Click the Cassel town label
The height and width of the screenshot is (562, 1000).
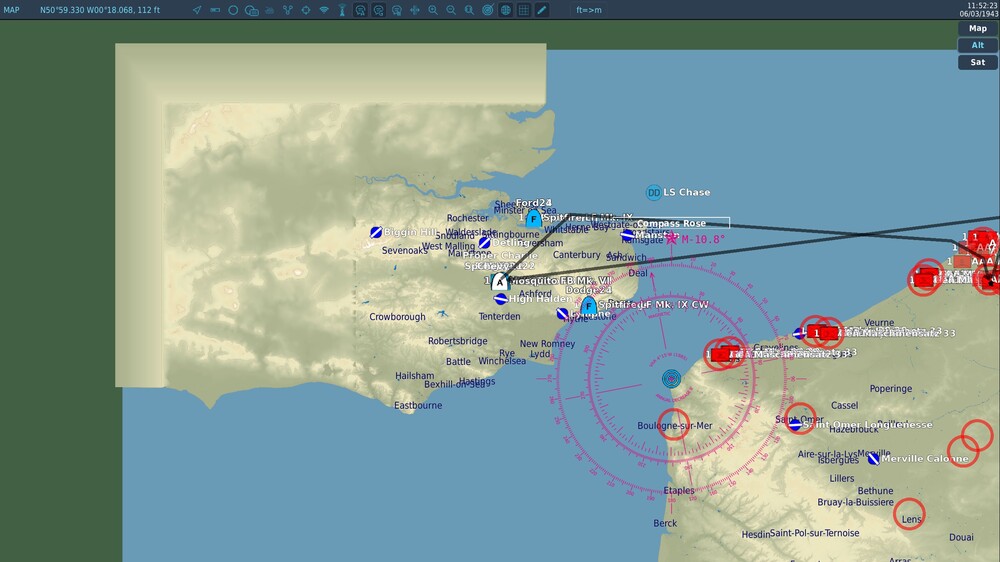[x=844, y=405]
